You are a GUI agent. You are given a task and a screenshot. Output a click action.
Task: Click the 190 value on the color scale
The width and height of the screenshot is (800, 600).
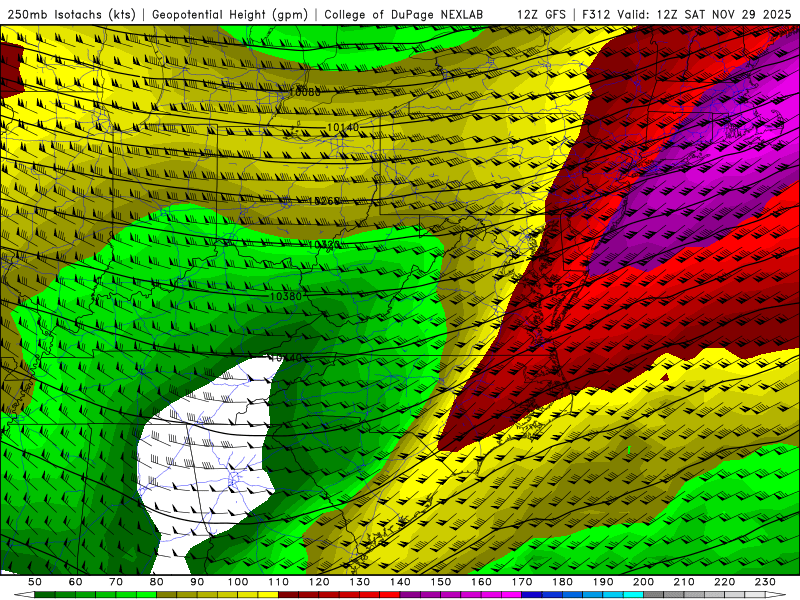click(x=603, y=582)
